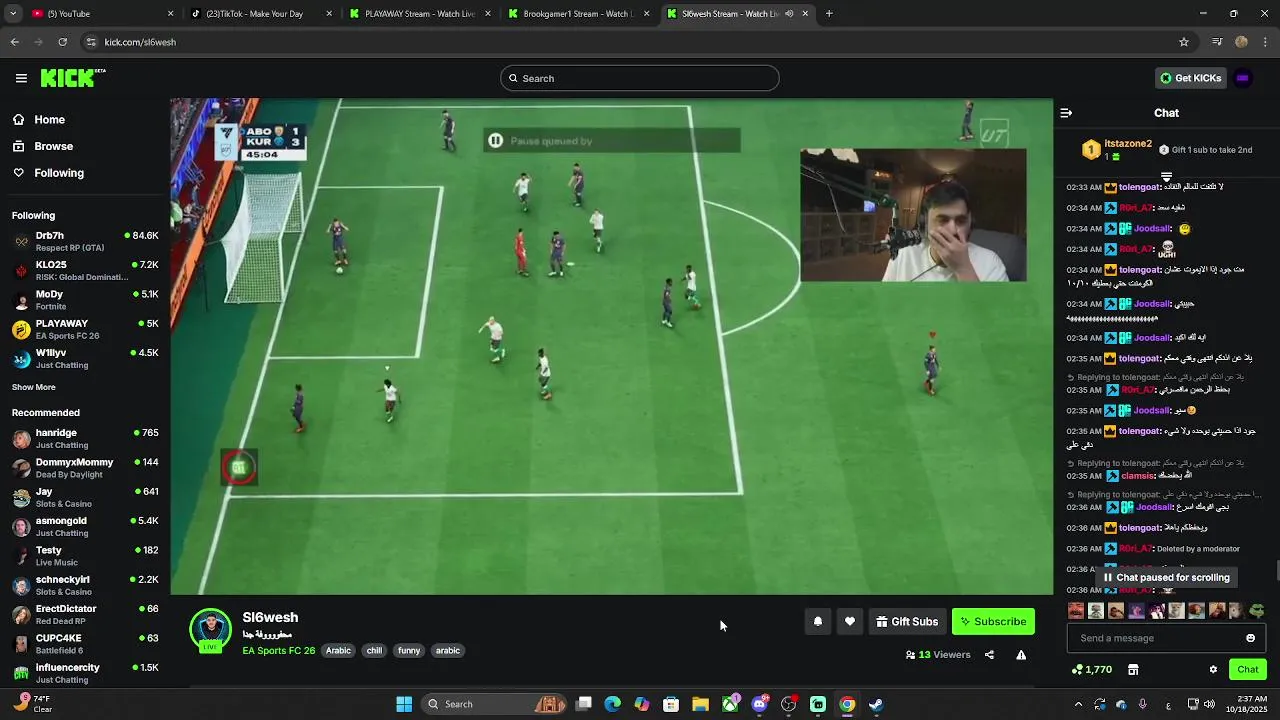Open File Explorer from taskbar
Screen dimensions: 1280x720
point(700,704)
